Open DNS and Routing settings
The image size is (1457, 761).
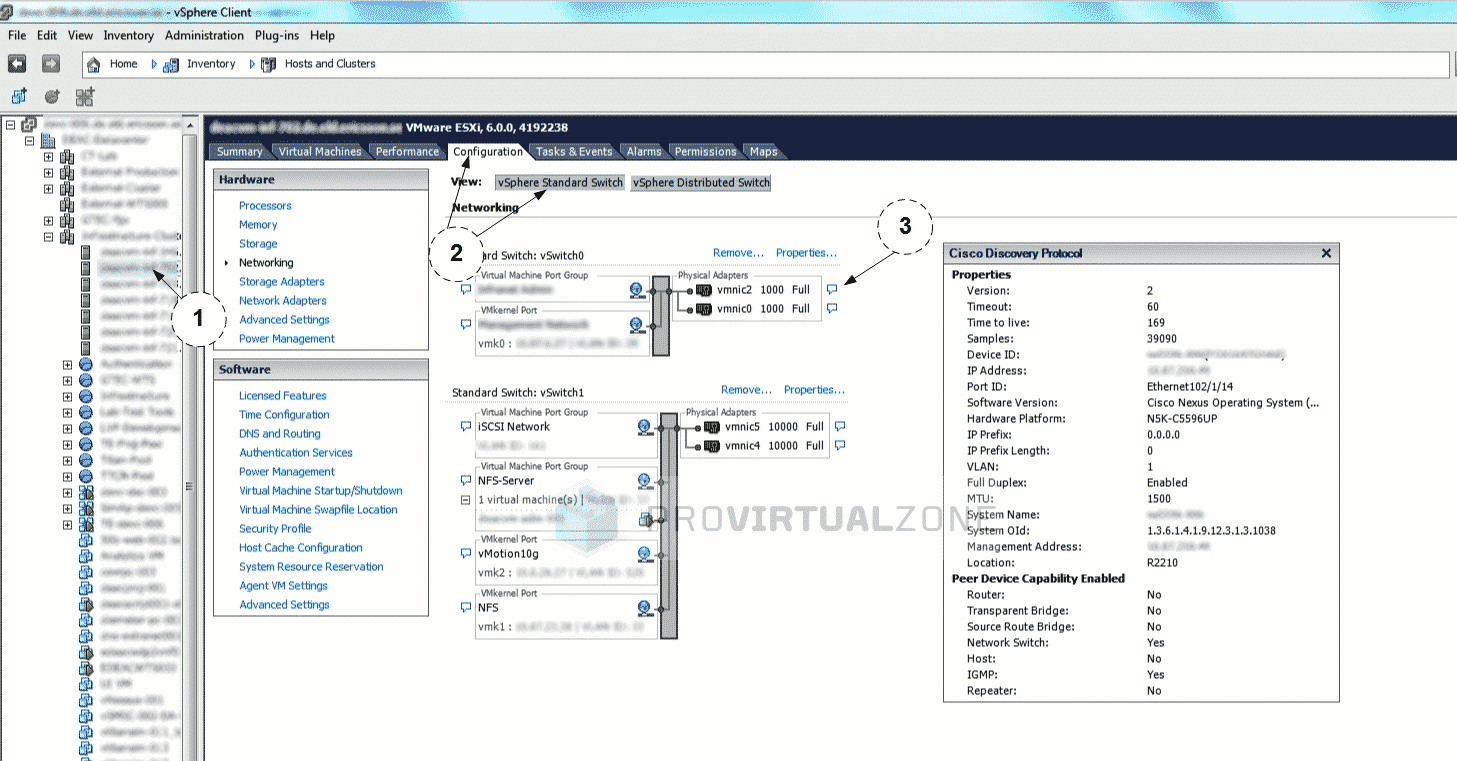tap(280, 434)
